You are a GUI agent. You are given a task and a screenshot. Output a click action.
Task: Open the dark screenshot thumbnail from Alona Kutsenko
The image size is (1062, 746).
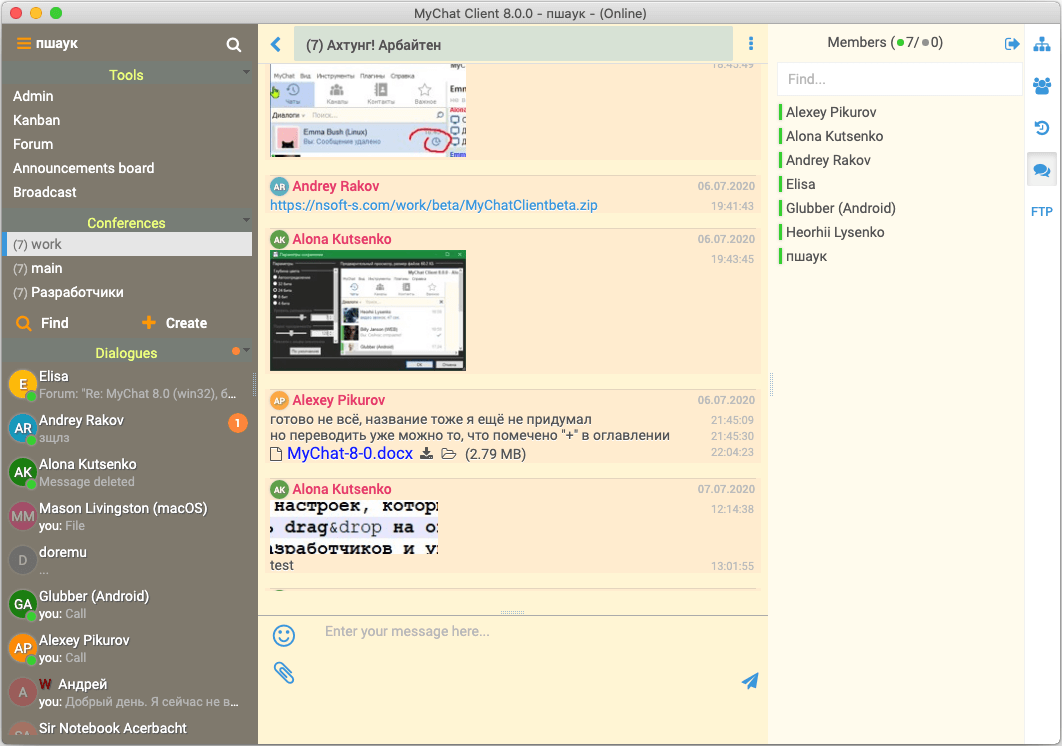pos(368,310)
